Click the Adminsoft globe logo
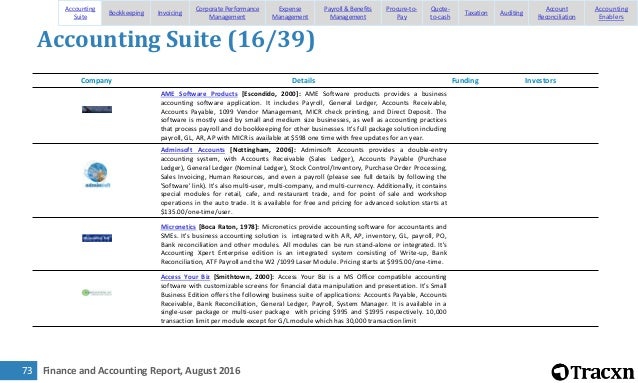This screenshot has width=638, height=383. [97, 175]
